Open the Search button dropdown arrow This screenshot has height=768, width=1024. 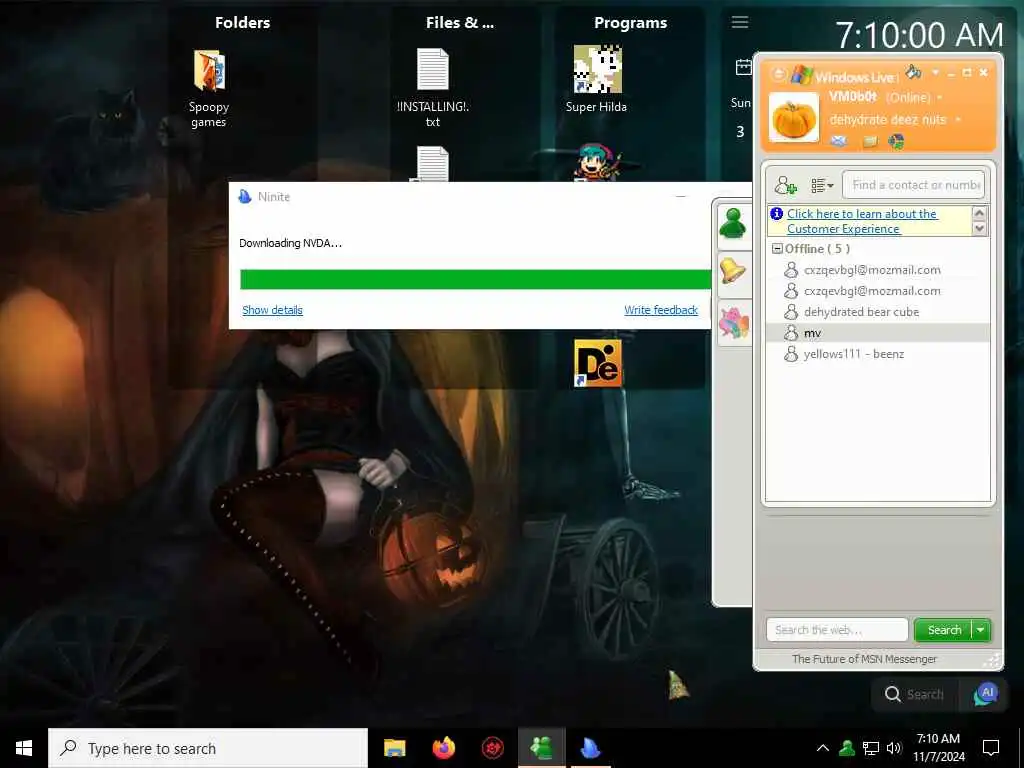click(981, 630)
